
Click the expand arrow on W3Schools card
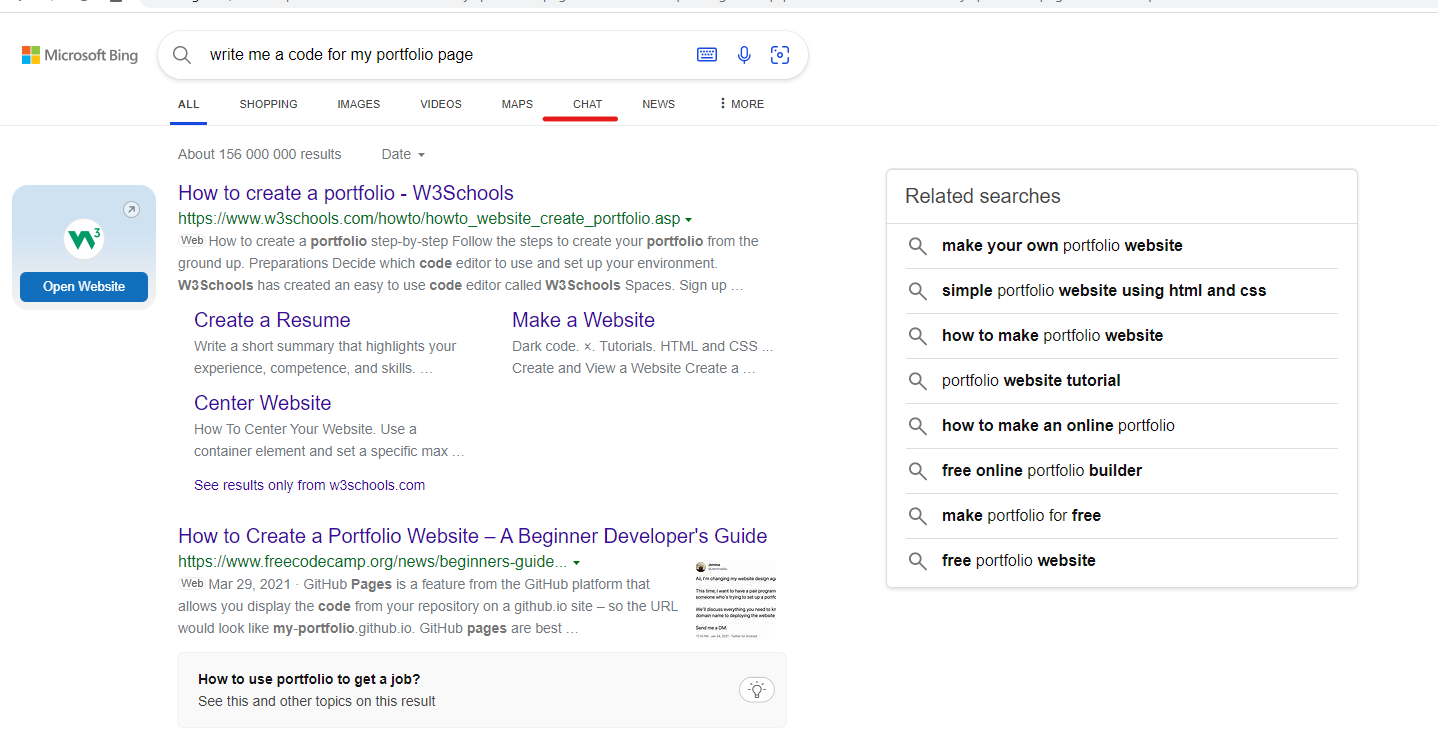click(131, 210)
